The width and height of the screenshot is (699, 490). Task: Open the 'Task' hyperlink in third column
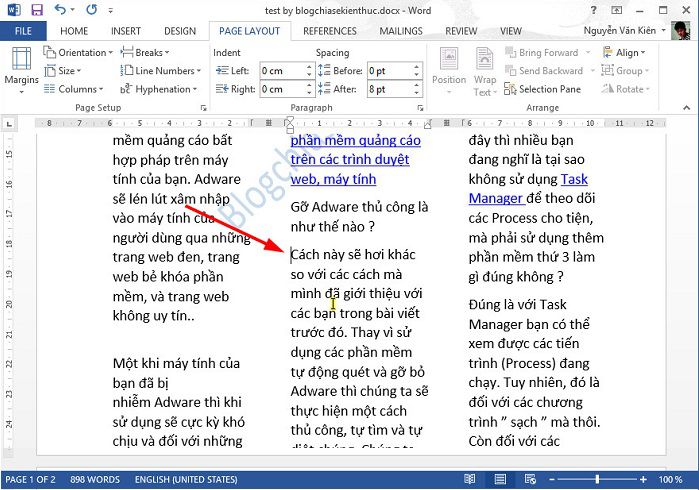pyautogui.click(x=574, y=179)
